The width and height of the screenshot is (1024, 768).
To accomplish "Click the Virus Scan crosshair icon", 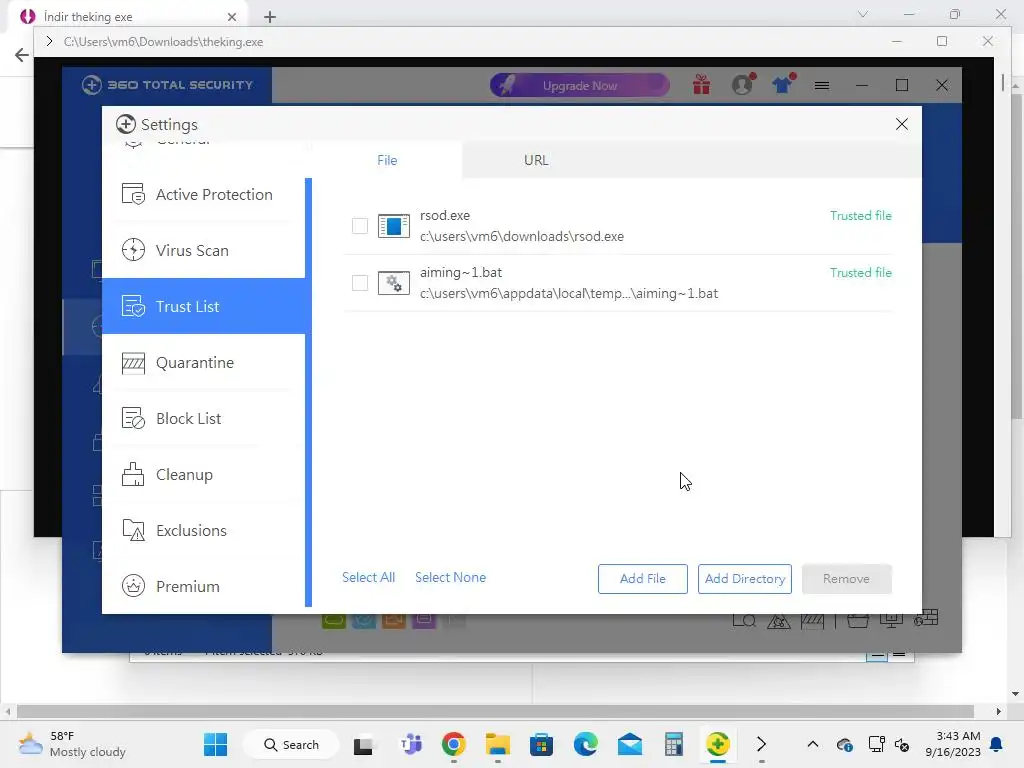I will tap(133, 250).
